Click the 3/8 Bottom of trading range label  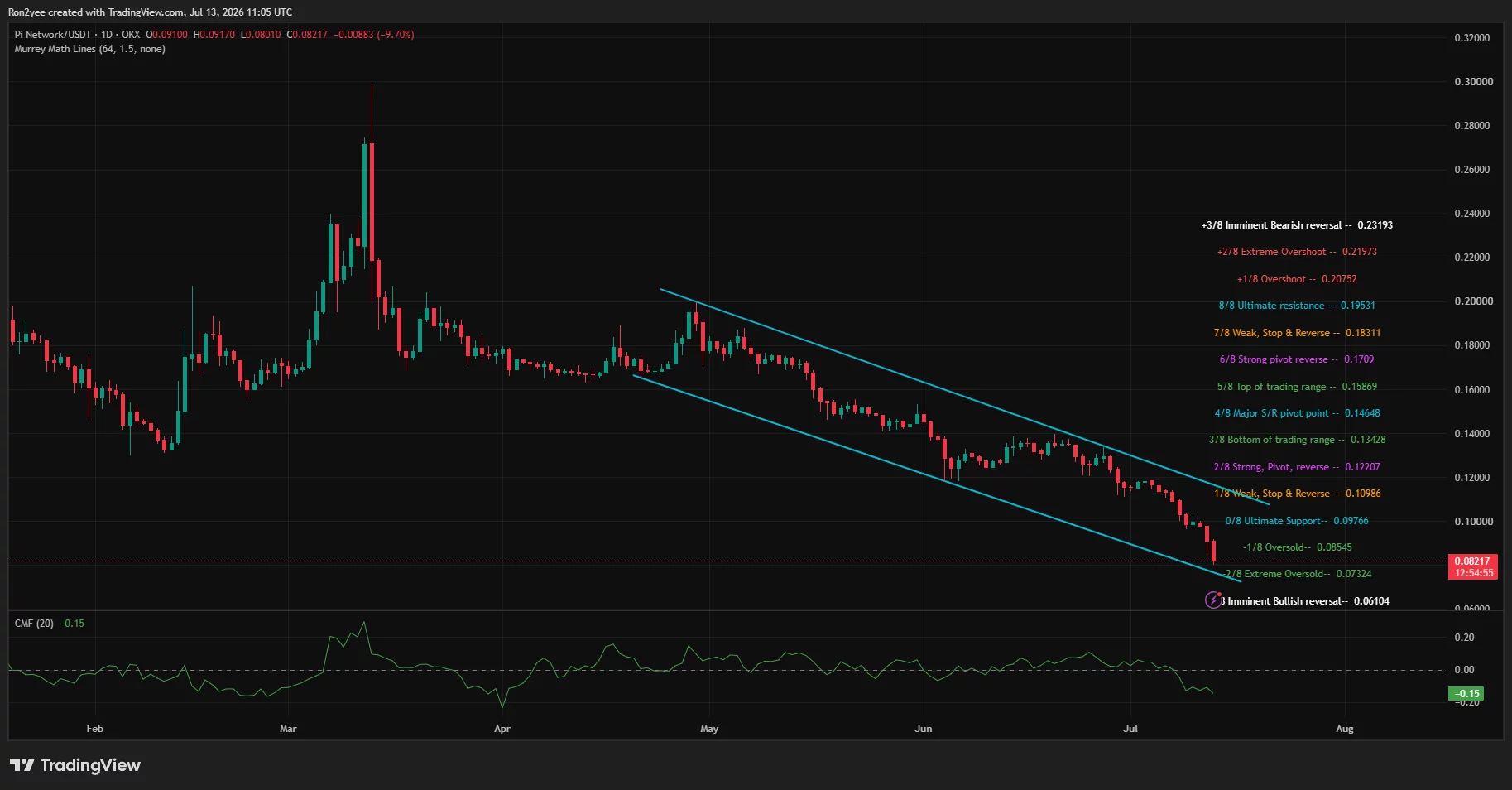1297,440
